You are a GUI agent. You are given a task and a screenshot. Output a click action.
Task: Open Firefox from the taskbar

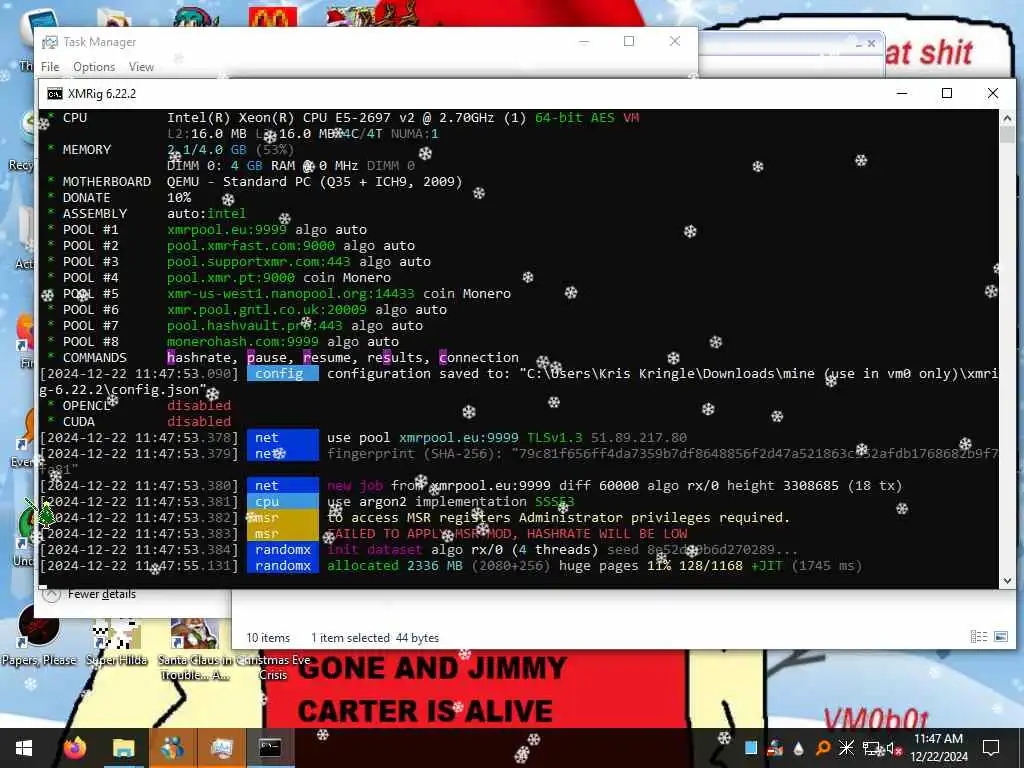coord(75,748)
